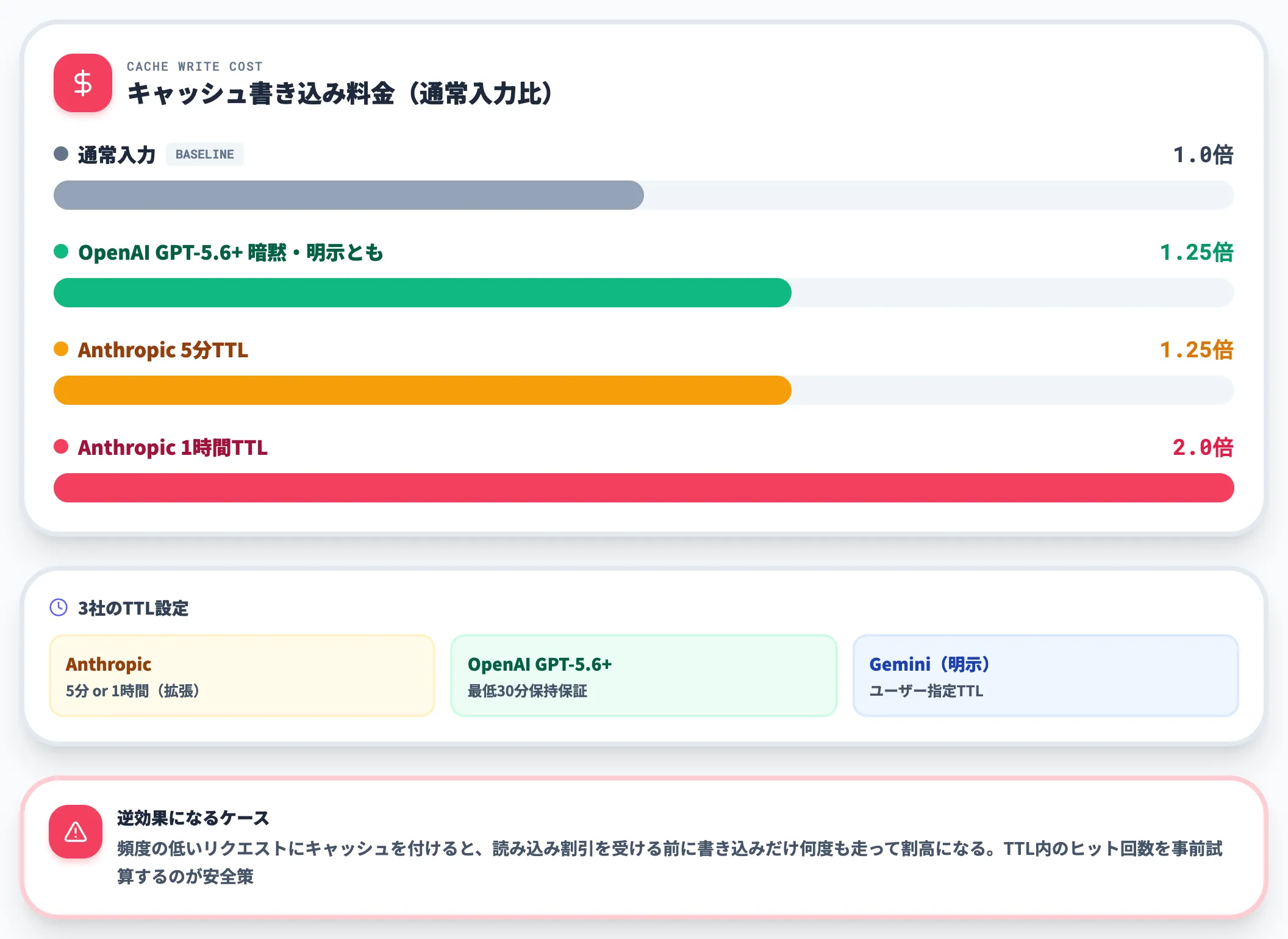Click the text 最低30分保持保証
The height and width of the screenshot is (939, 1288).
(528, 691)
